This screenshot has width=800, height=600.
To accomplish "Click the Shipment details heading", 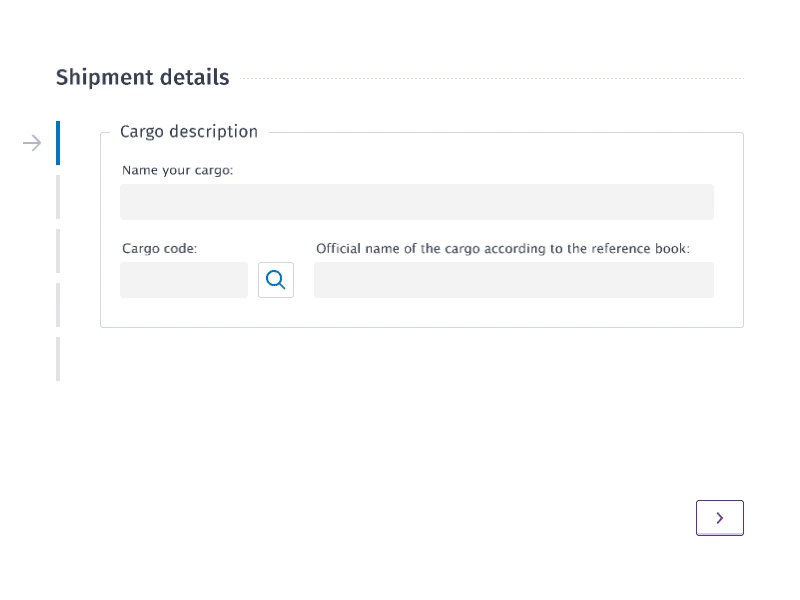I will tap(142, 77).
